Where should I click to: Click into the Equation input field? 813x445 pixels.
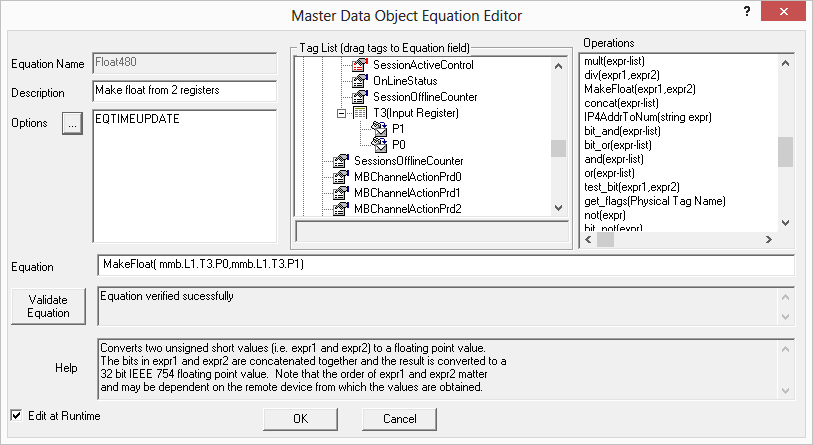(x=445, y=266)
